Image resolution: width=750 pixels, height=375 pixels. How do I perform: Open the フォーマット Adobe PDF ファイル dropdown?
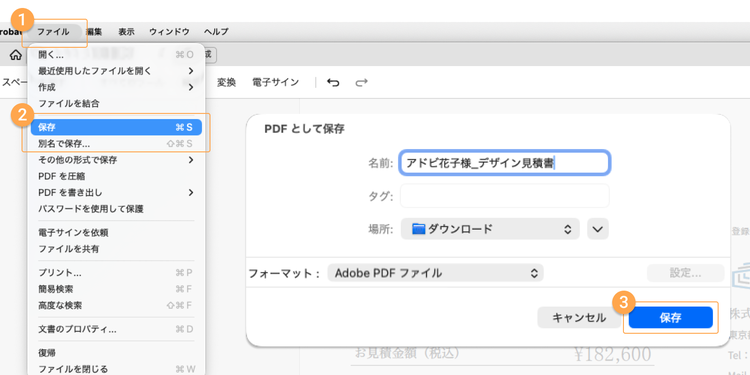(x=435, y=273)
